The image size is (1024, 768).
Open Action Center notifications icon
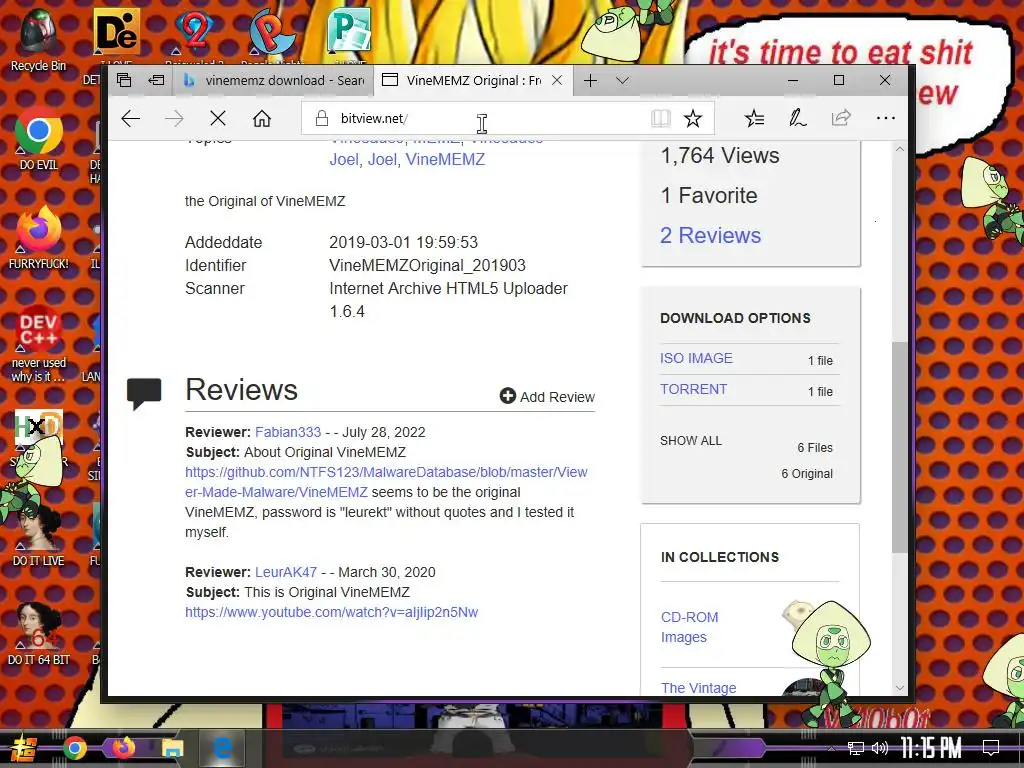tap(991, 748)
